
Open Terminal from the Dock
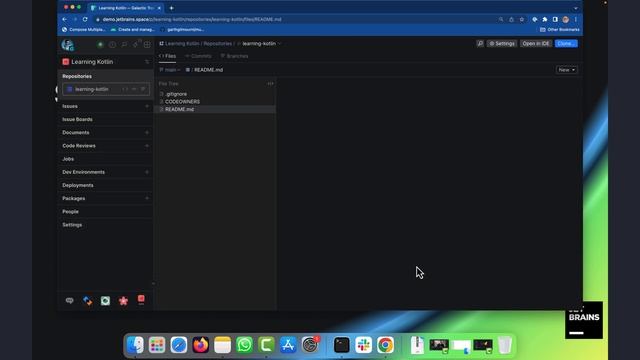pyautogui.click(x=341, y=345)
